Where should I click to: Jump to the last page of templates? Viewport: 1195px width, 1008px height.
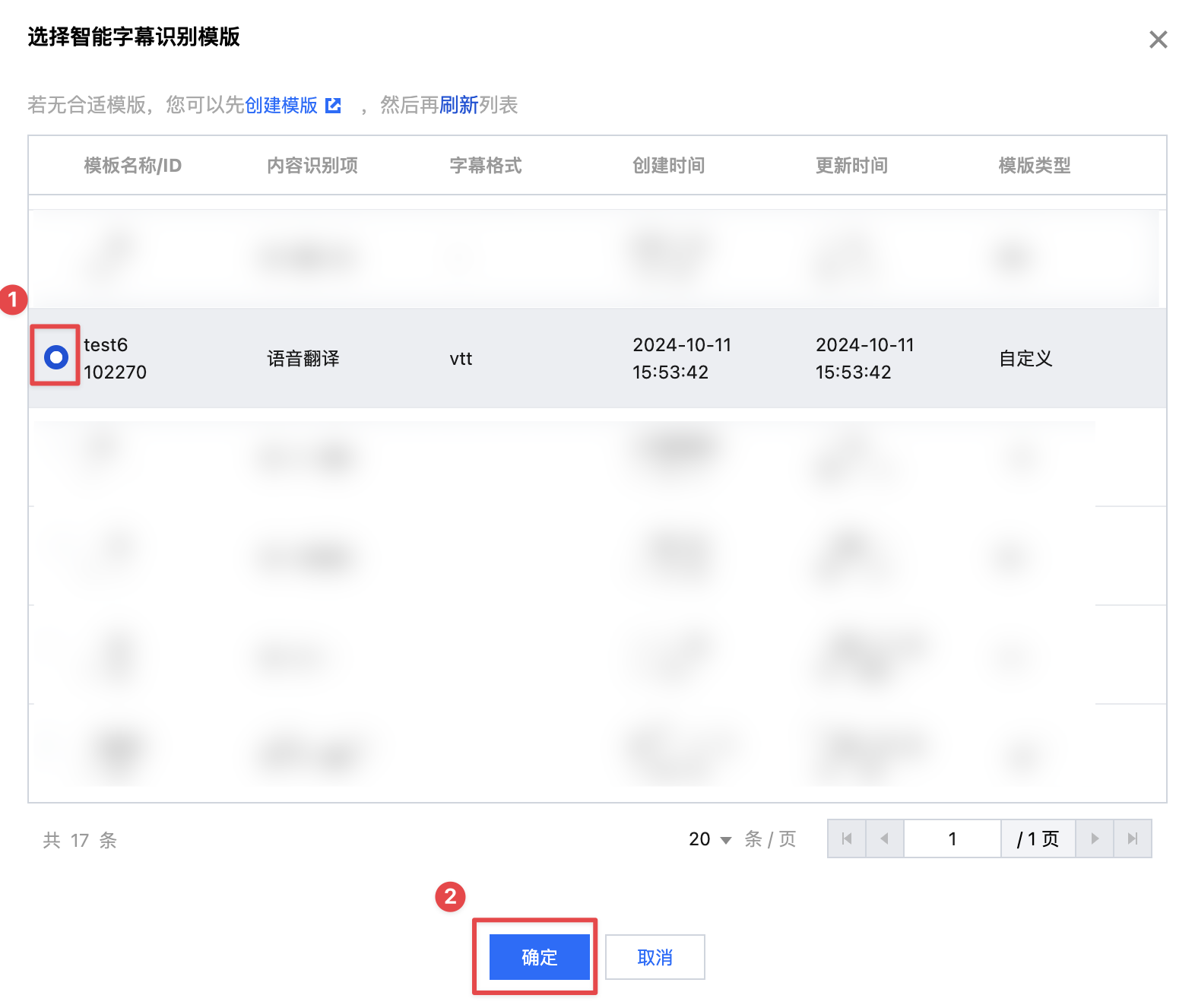(1133, 838)
